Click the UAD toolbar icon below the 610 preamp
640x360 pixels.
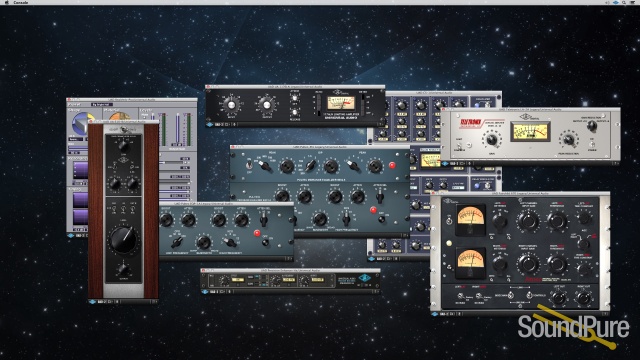pos(92,302)
